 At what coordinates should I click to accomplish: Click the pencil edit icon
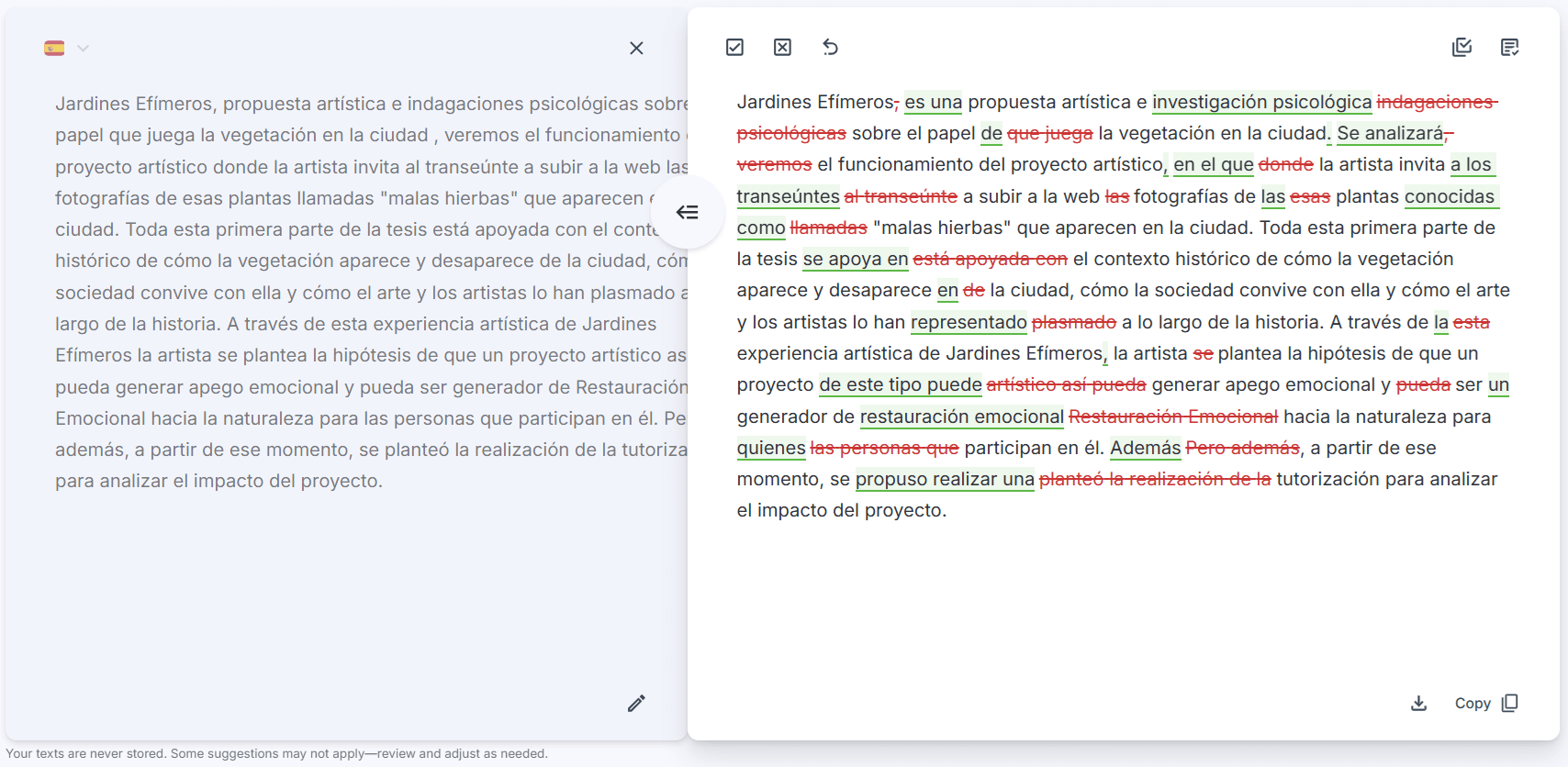636,704
